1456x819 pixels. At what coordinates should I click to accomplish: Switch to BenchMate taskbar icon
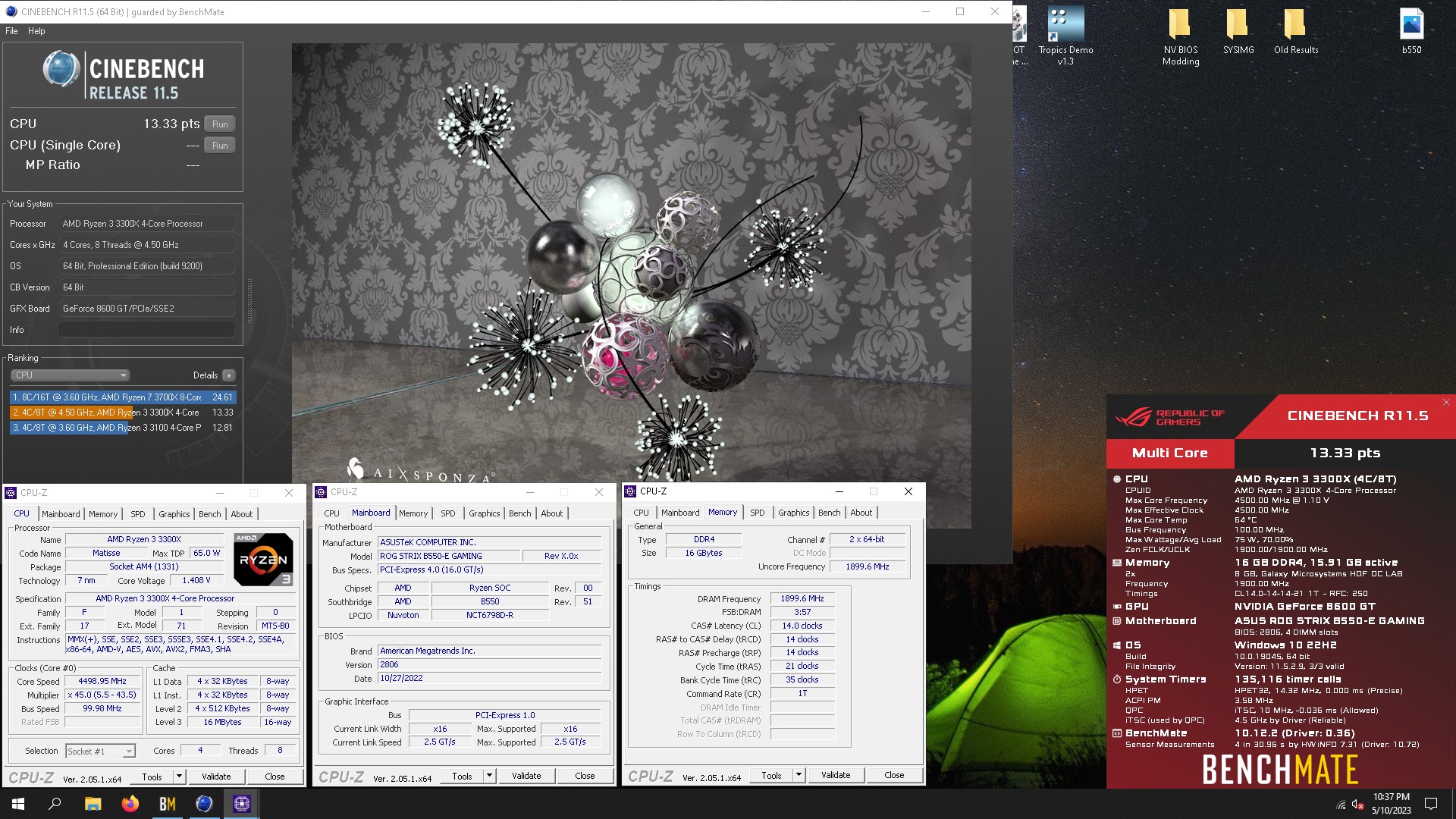tap(168, 804)
